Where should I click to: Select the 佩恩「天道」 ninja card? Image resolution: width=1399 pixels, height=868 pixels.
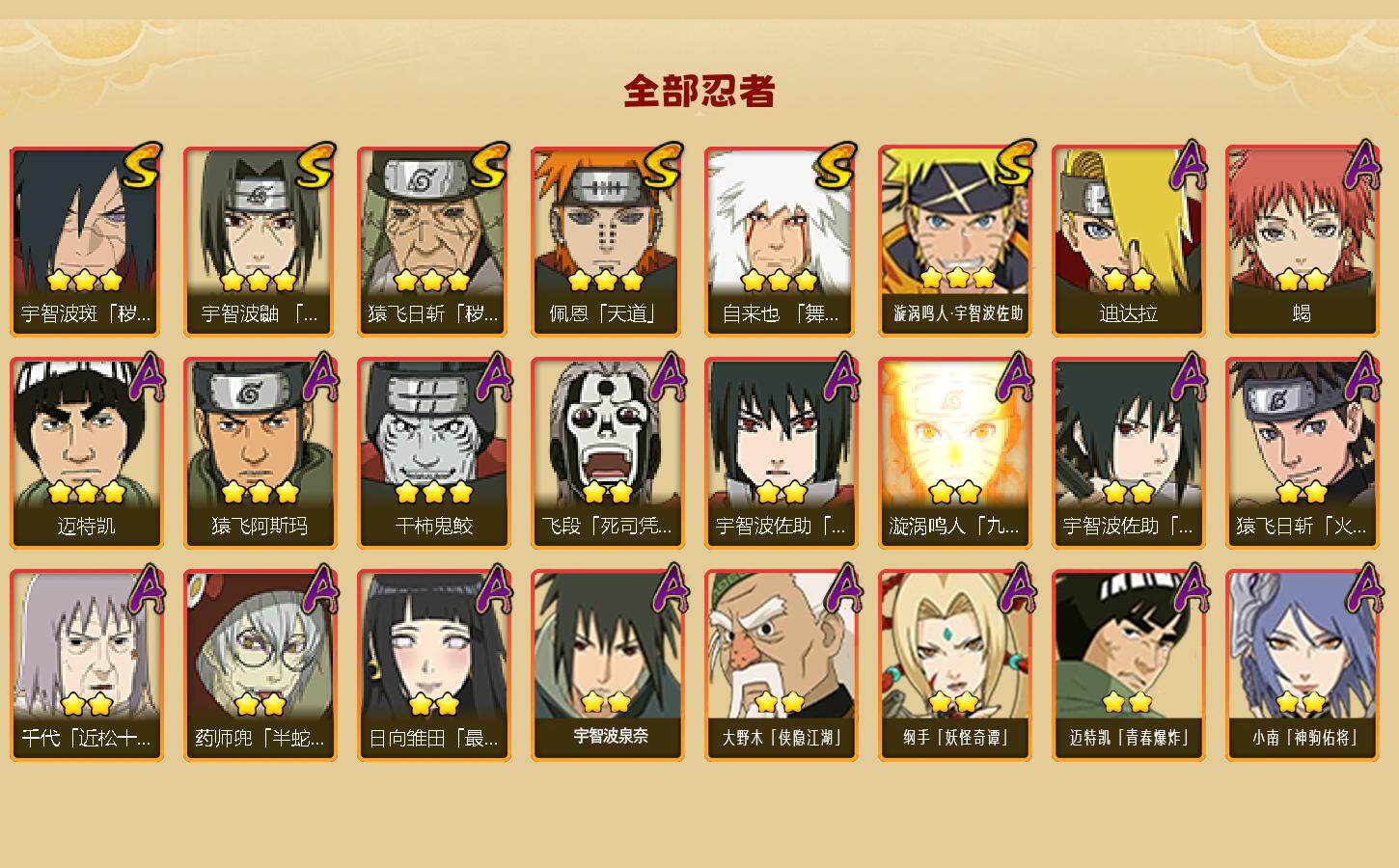607,241
